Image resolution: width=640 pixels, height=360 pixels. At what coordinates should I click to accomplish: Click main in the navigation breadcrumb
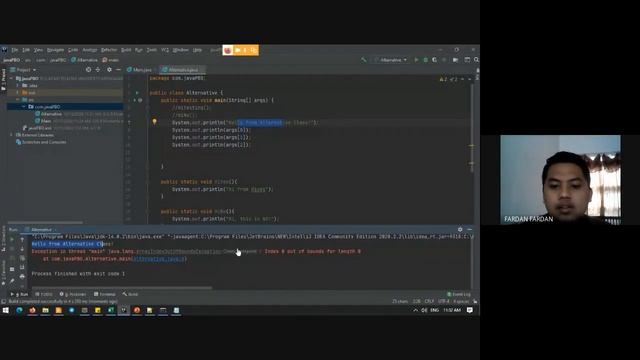click(x=111, y=60)
